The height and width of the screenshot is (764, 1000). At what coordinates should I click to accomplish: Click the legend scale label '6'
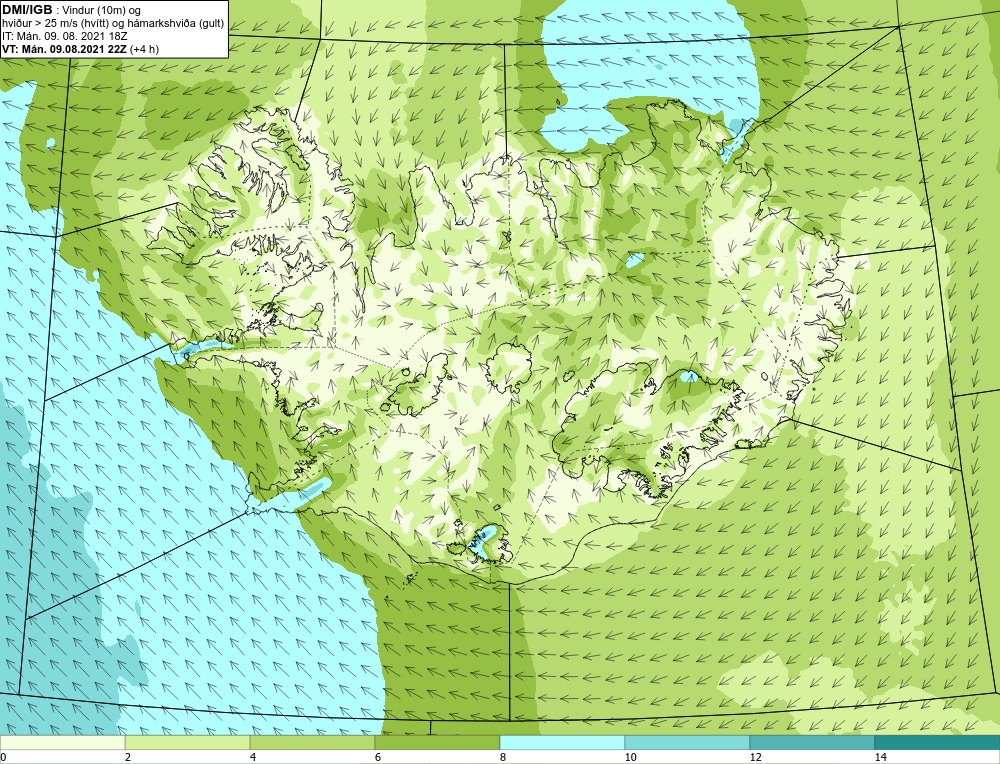[x=378, y=757]
